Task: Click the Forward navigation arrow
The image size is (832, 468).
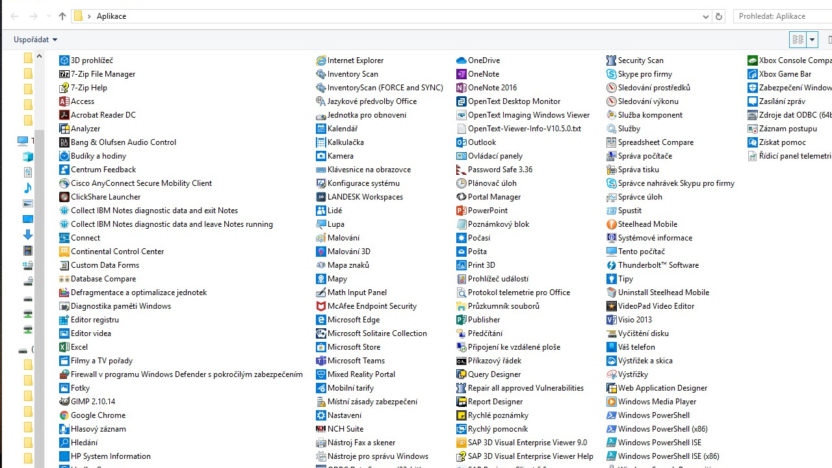Action: pos(33,16)
